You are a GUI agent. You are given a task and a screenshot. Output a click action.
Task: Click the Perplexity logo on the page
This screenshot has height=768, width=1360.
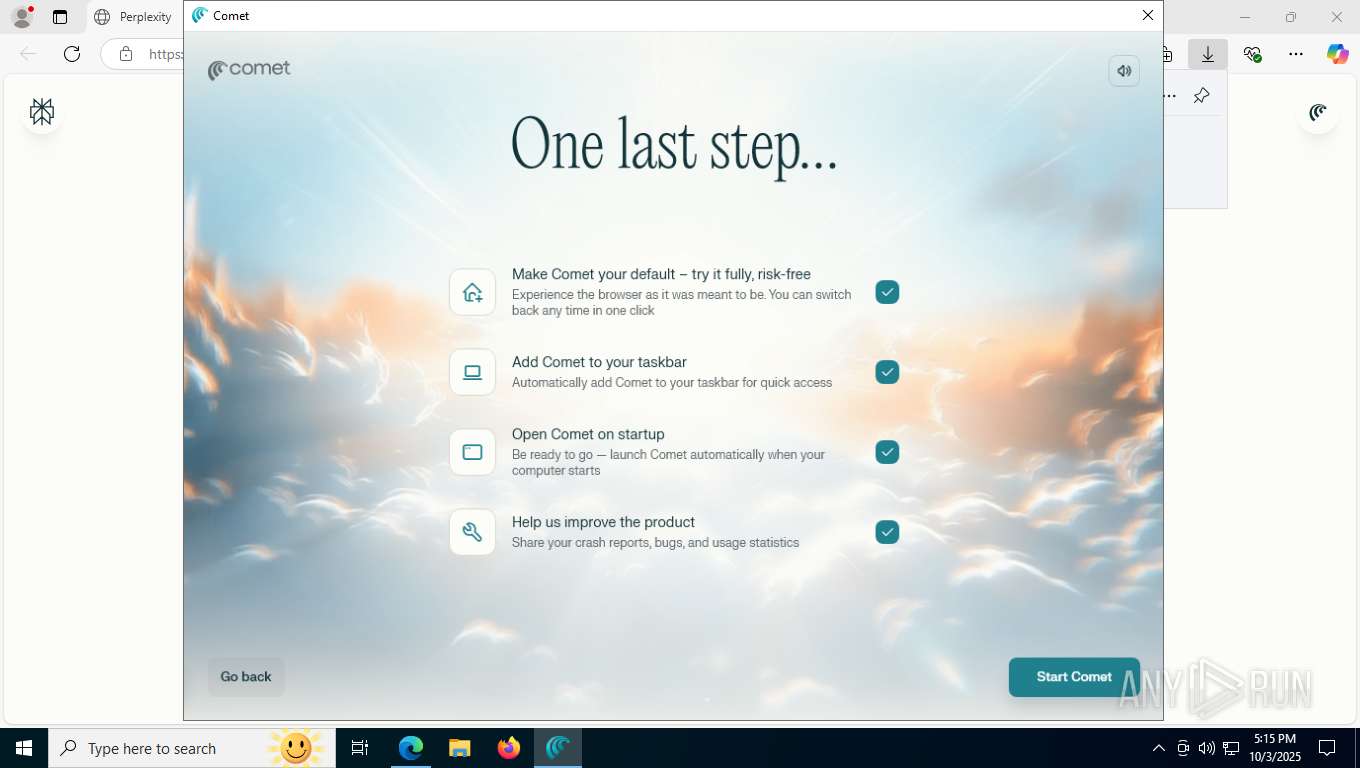pos(42,112)
